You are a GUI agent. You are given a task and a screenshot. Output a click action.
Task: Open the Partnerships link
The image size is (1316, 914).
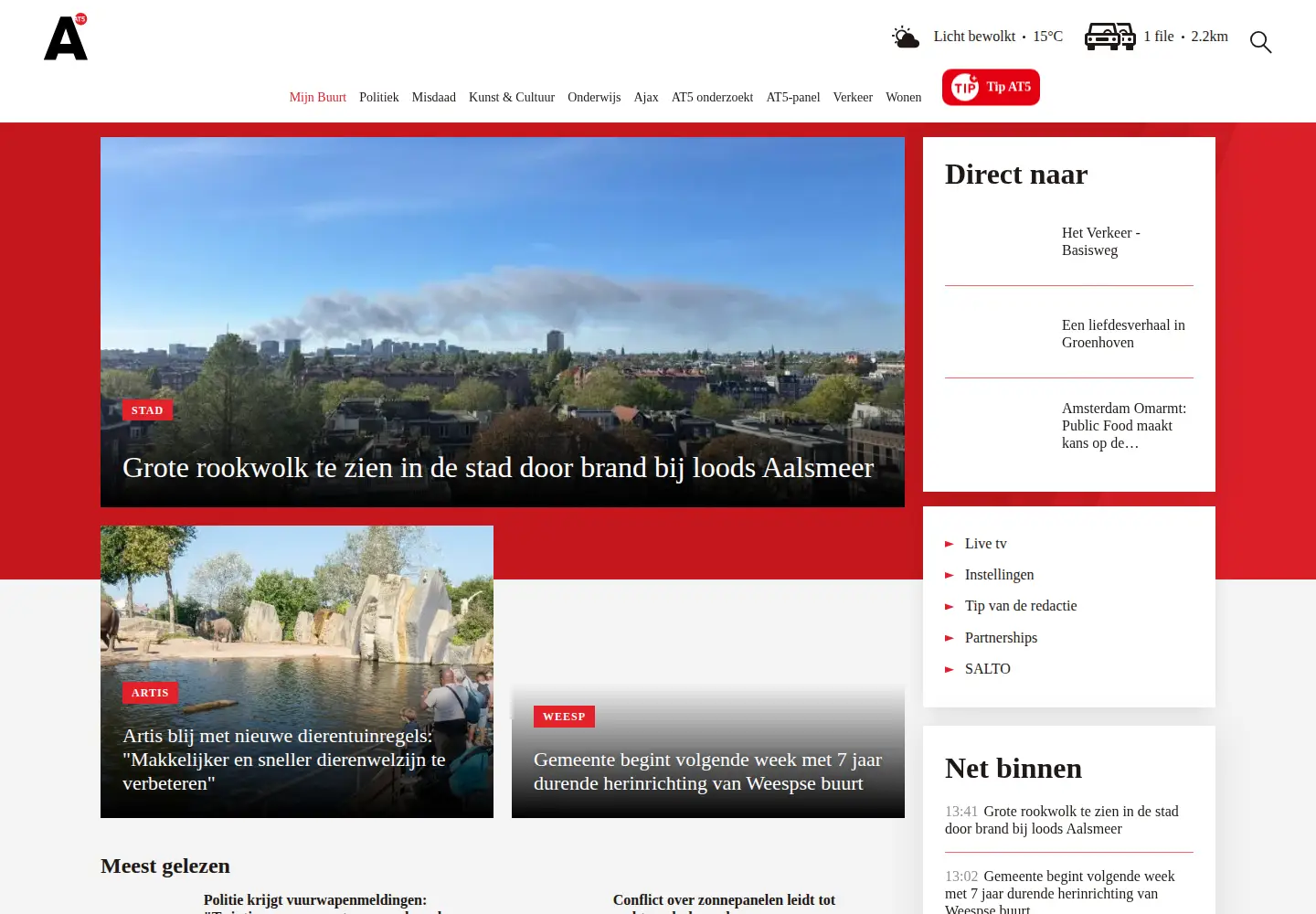click(x=1001, y=638)
